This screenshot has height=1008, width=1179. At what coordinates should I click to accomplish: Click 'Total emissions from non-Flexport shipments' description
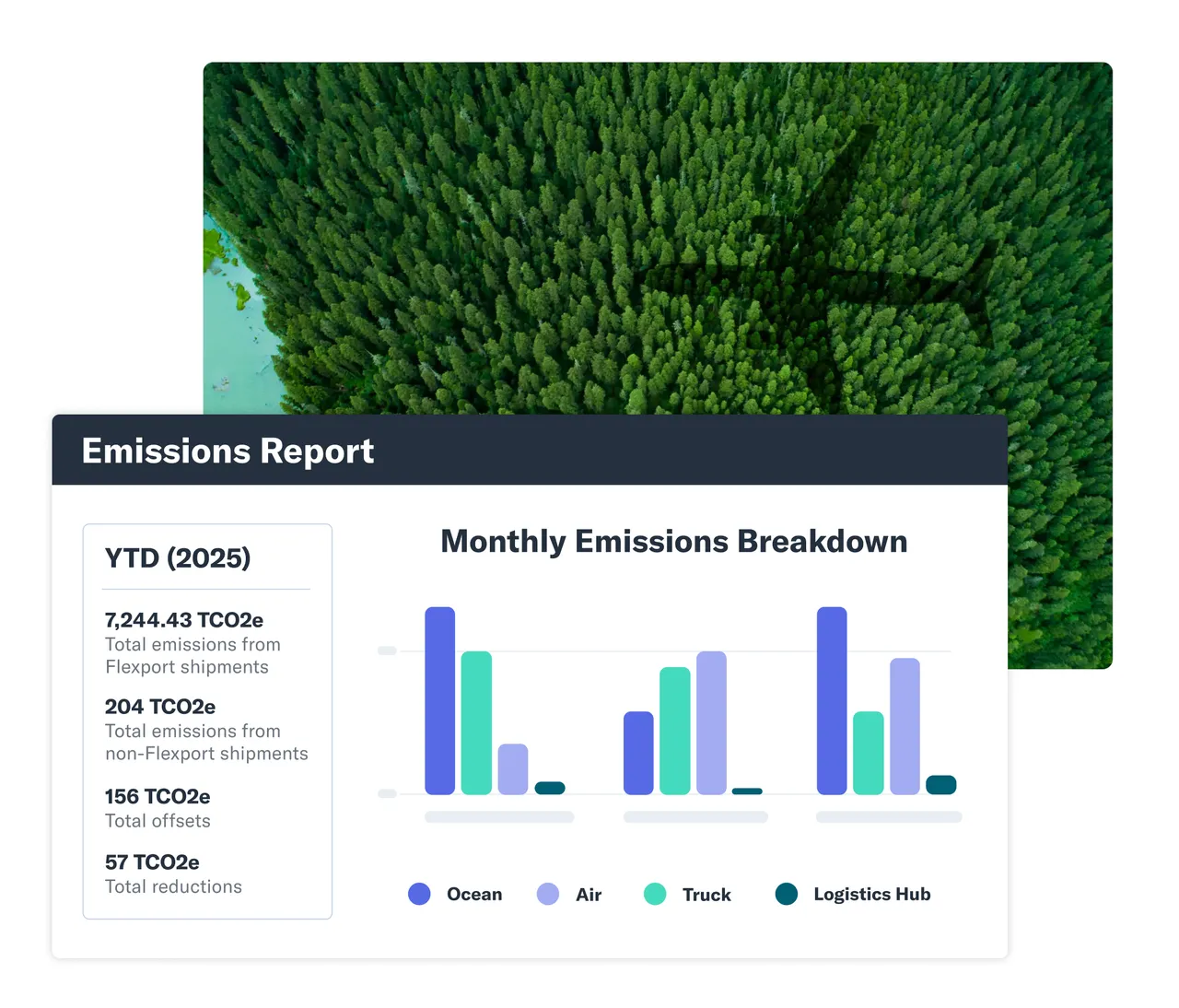click(206, 743)
